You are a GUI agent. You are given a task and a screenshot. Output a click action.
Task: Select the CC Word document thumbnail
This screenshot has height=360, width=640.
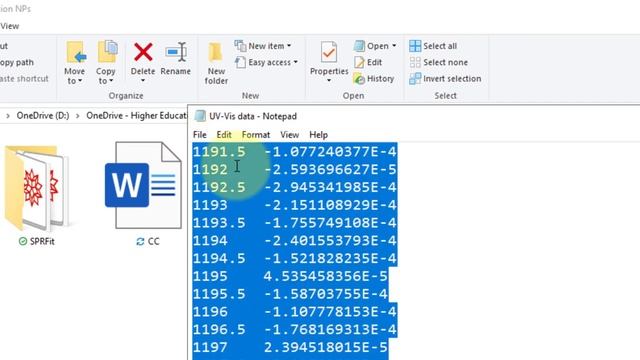pos(144,185)
